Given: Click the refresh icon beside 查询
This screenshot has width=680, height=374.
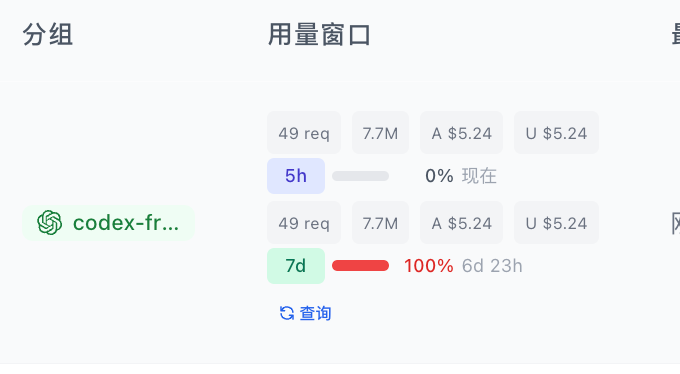Looking at the screenshot, I should point(287,313).
